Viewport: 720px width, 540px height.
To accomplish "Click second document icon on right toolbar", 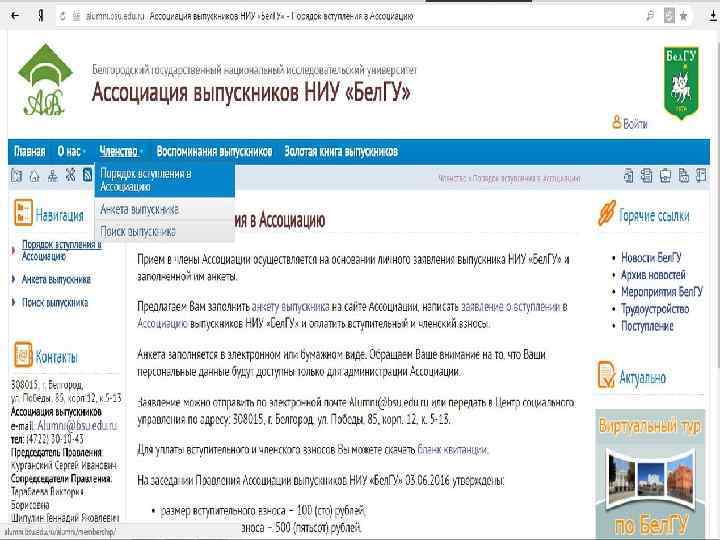I will pyautogui.click(x=647, y=175).
